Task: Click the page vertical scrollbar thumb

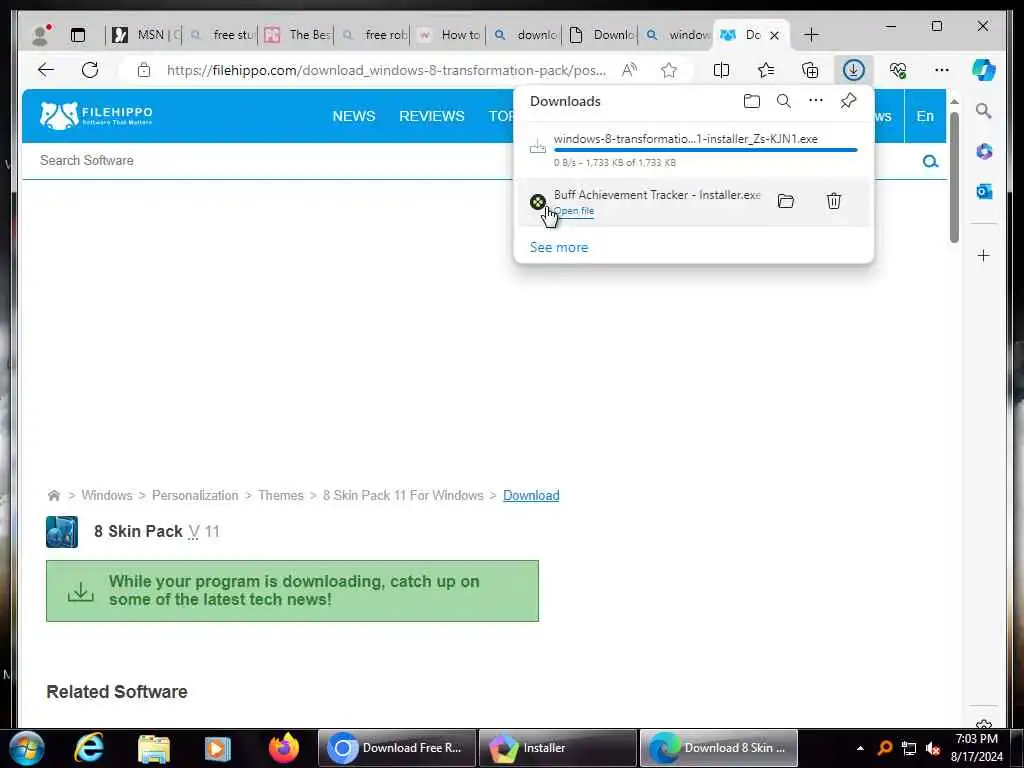Action: 954,176
